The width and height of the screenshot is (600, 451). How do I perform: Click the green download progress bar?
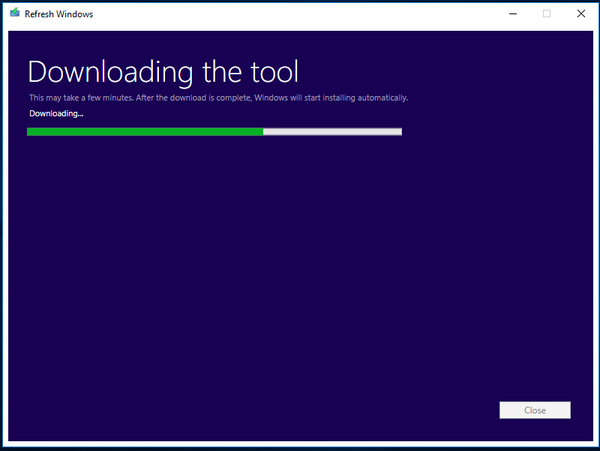click(x=214, y=132)
